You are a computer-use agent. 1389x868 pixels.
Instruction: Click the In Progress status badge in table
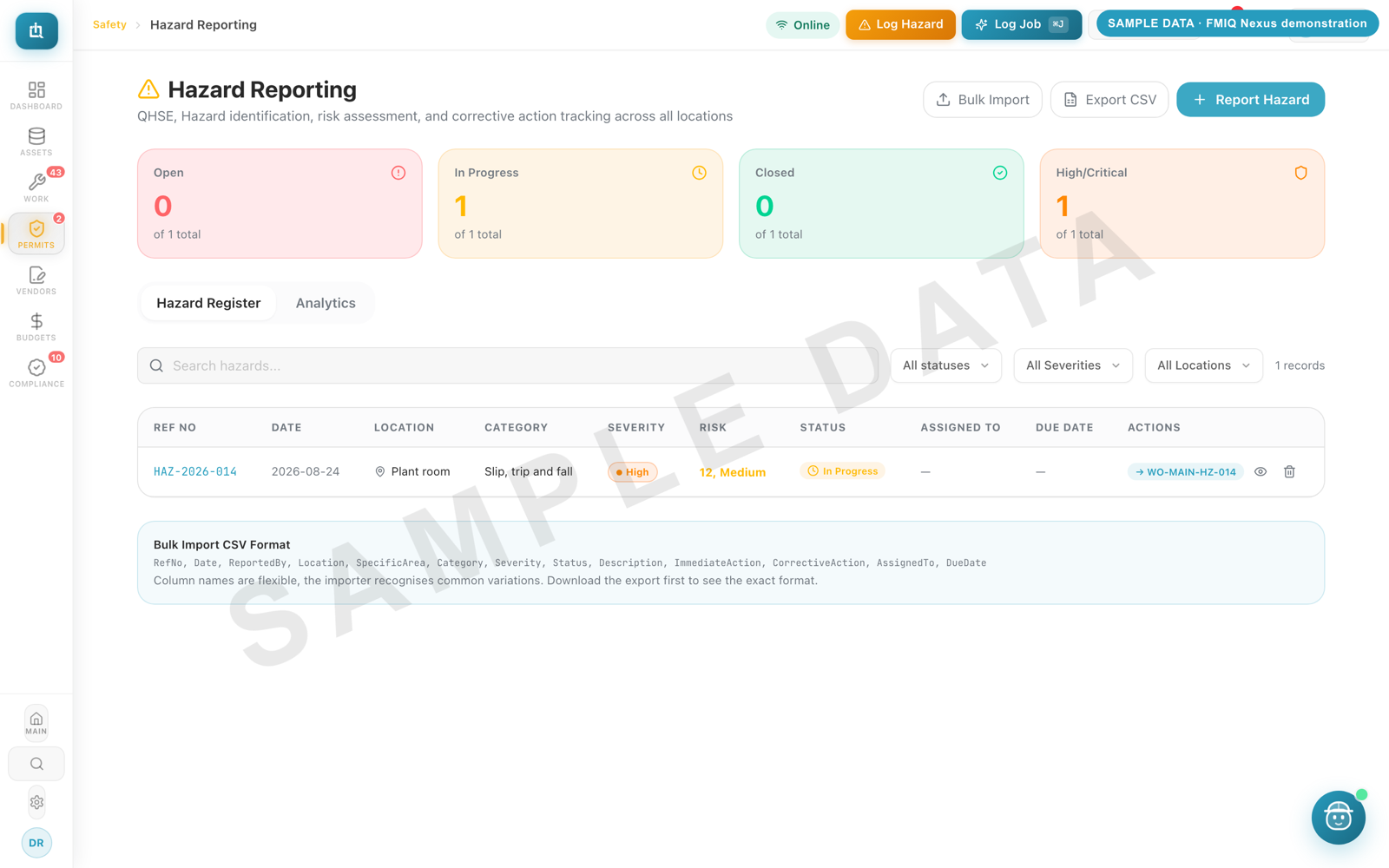point(842,471)
